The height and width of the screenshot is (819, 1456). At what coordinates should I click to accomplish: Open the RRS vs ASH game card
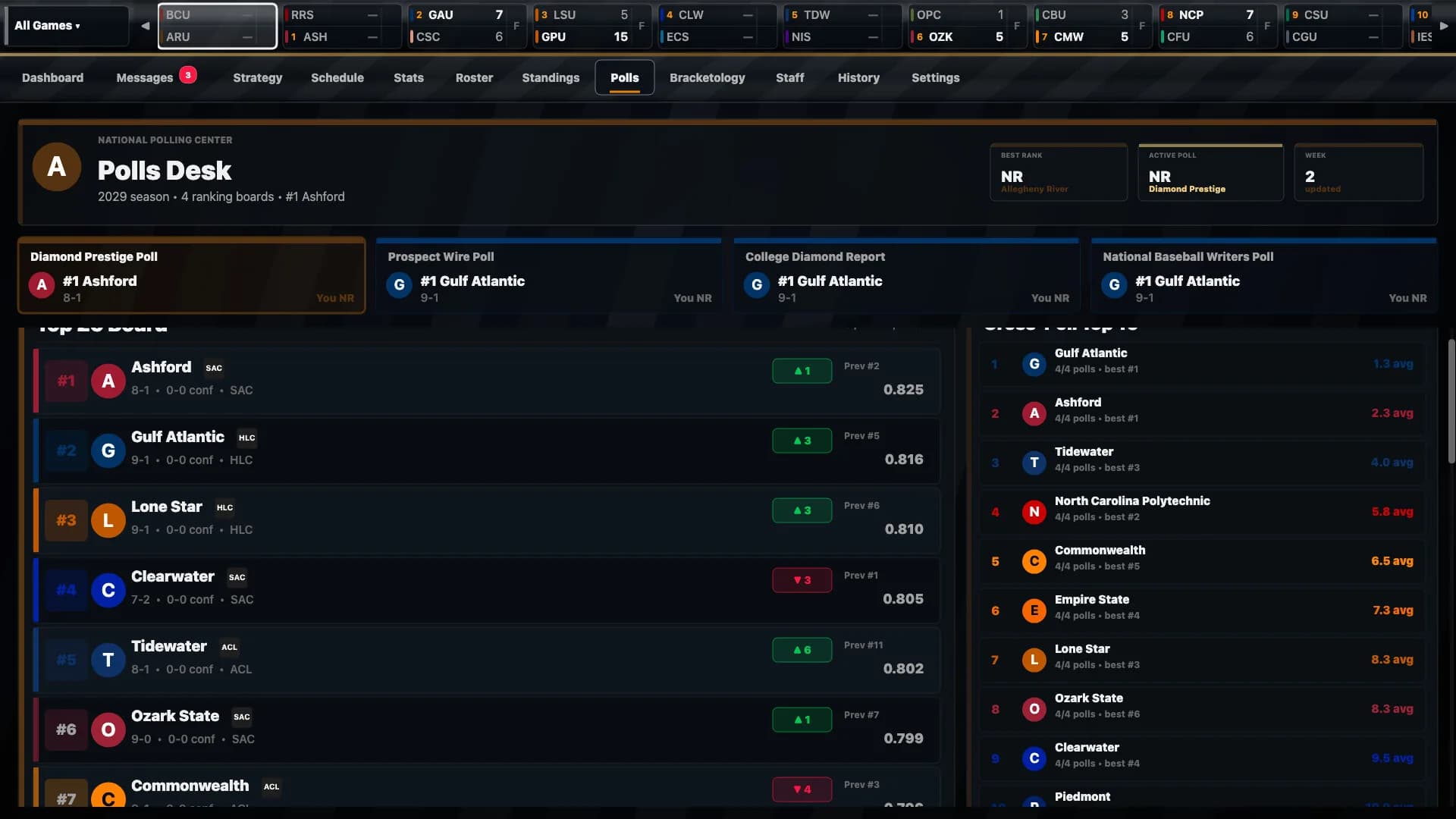pyautogui.click(x=343, y=26)
